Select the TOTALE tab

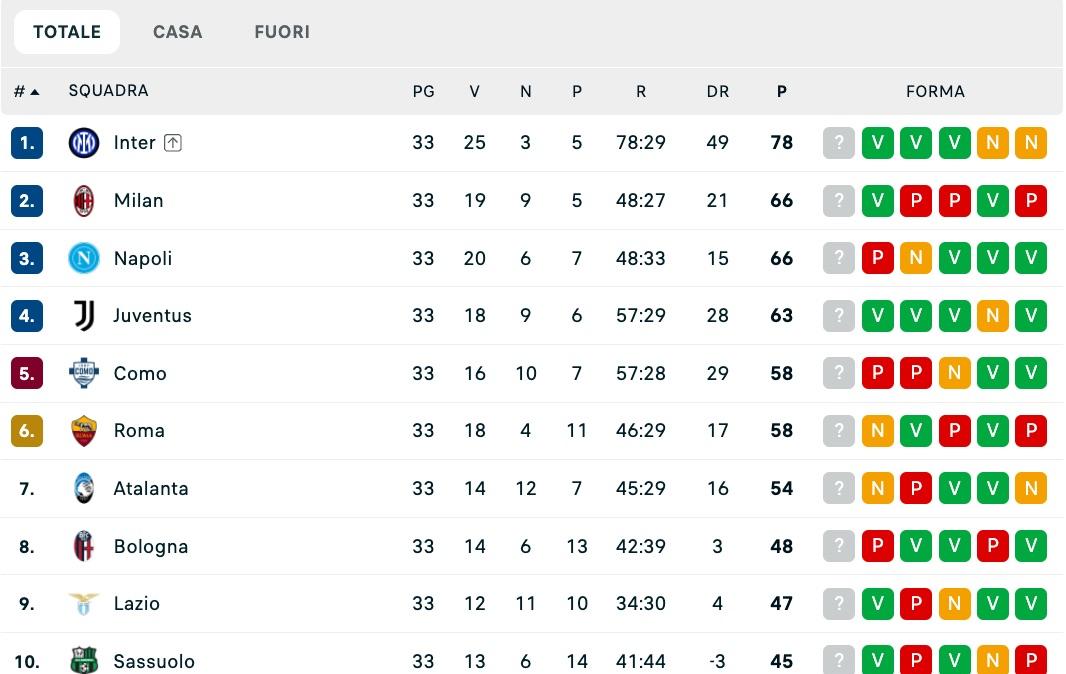coord(66,31)
